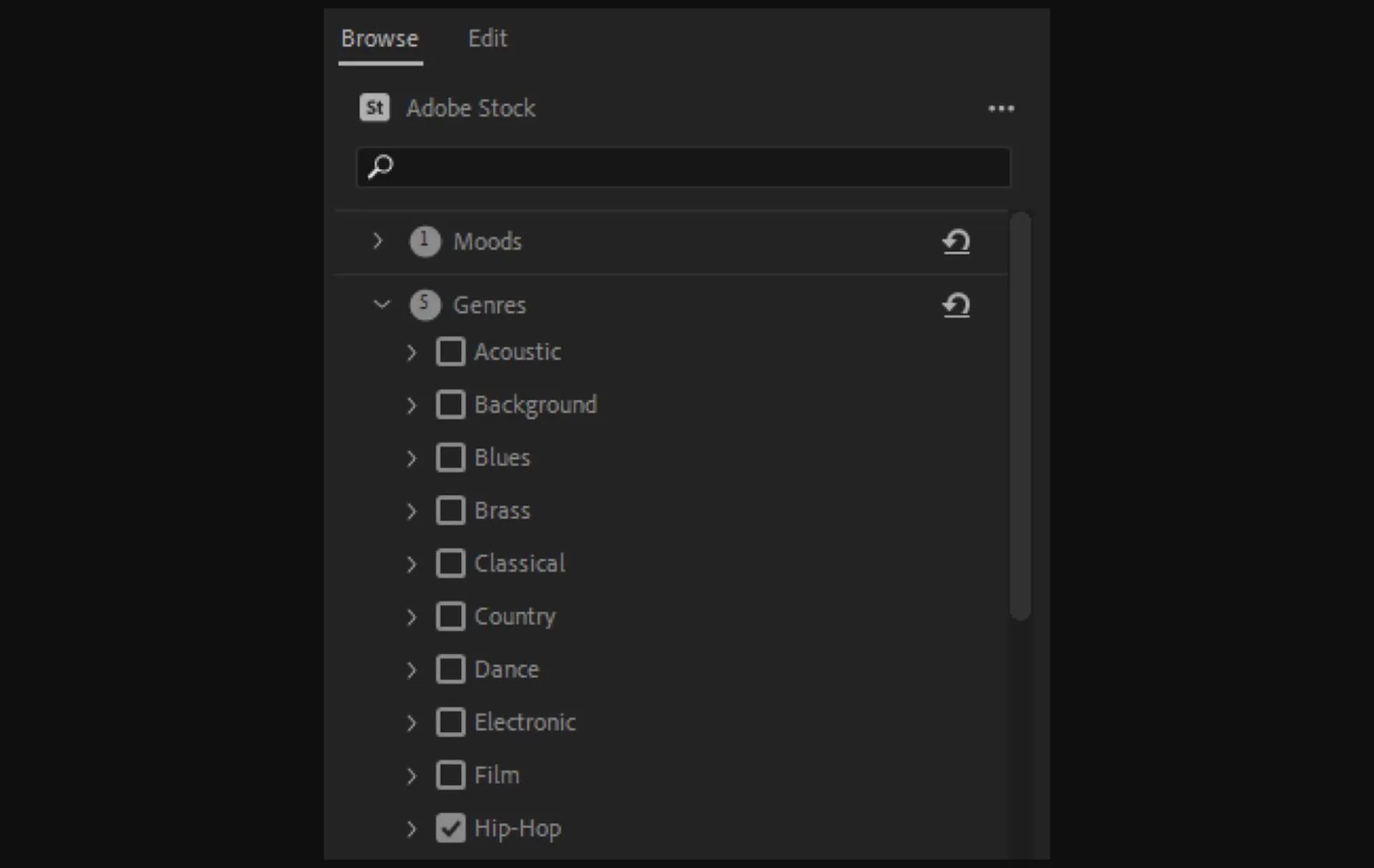Enable the Acoustic genre filter
This screenshot has width=1374, height=868.
[x=451, y=351]
